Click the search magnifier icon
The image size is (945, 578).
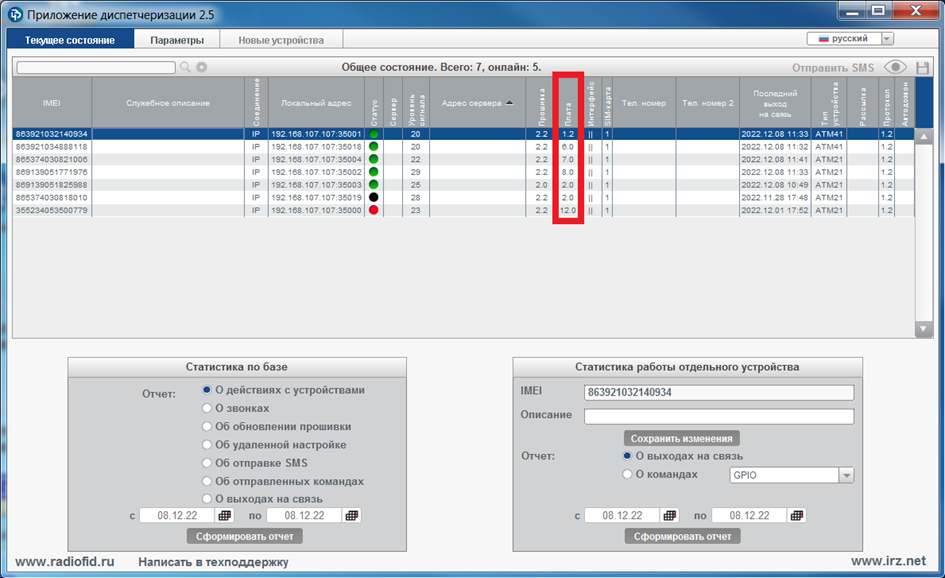click(x=184, y=67)
